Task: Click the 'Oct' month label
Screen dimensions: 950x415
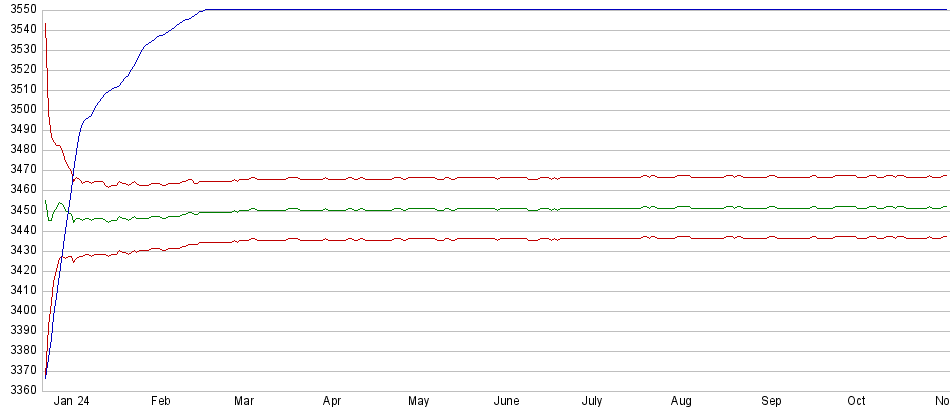Action: (857, 402)
